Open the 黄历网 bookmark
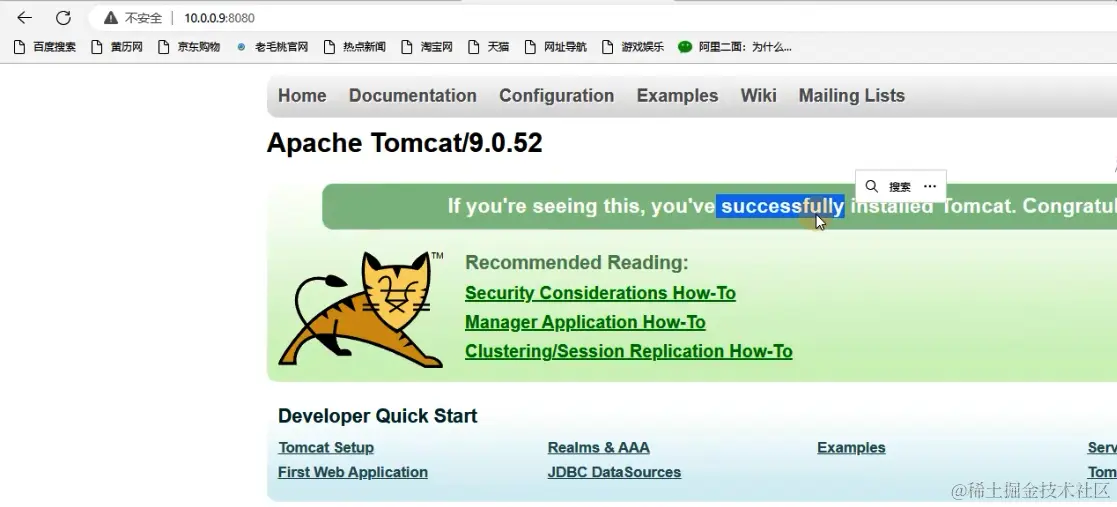The height and width of the screenshot is (507, 1117). [117, 47]
